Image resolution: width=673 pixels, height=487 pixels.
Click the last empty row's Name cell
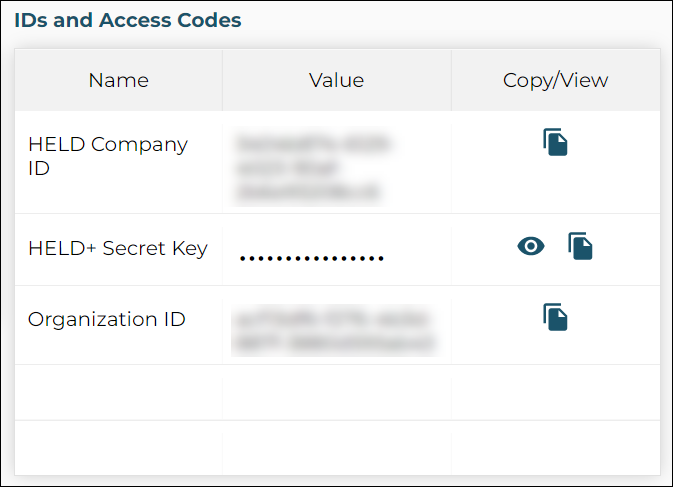pos(118,448)
